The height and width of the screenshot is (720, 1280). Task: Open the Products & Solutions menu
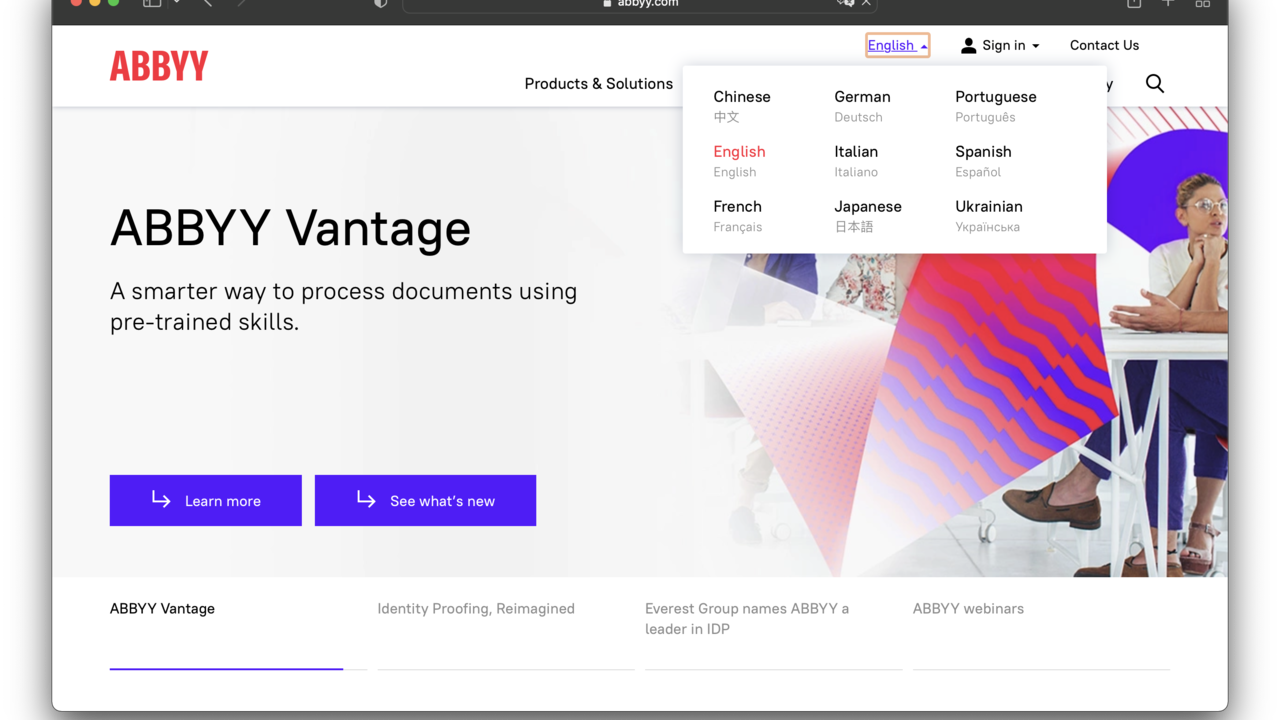(x=598, y=84)
